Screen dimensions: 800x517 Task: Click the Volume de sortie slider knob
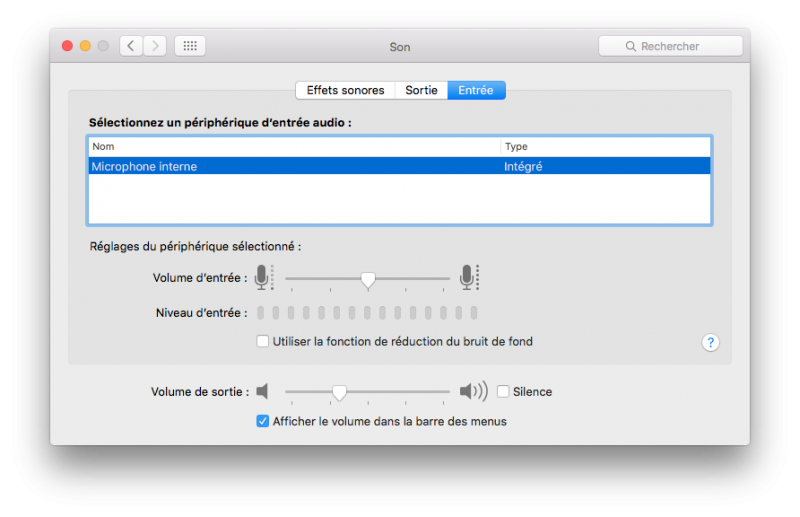(339, 392)
